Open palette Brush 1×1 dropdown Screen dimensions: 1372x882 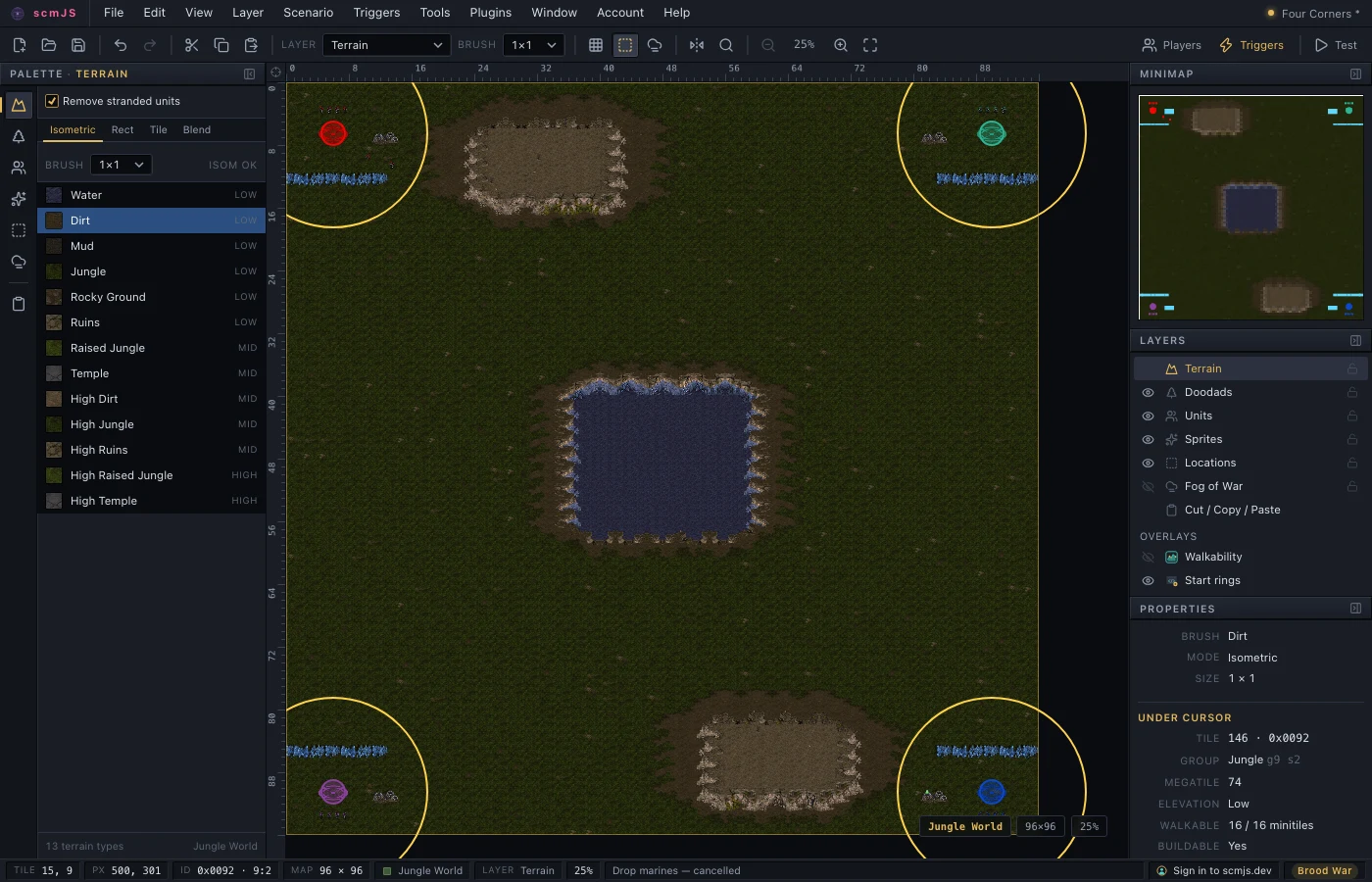pos(122,165)
